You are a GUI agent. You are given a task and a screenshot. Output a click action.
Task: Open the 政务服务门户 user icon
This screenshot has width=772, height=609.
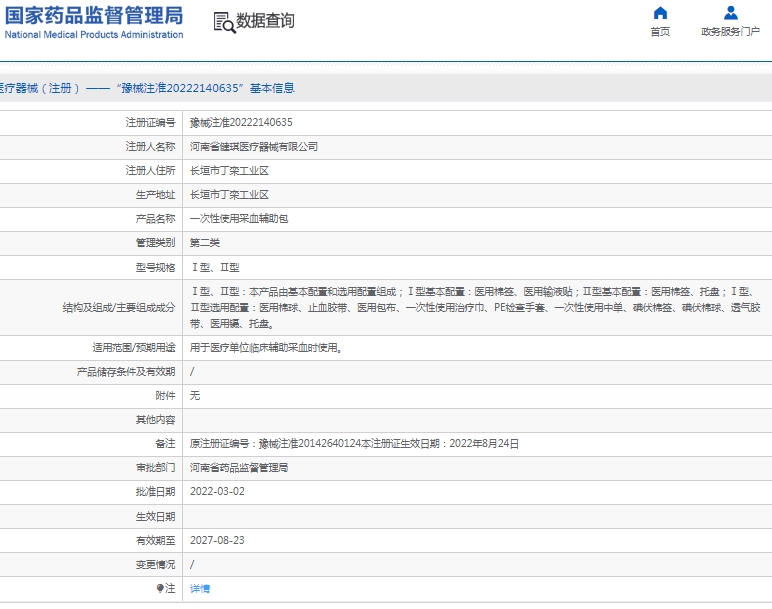pos(731,13)
